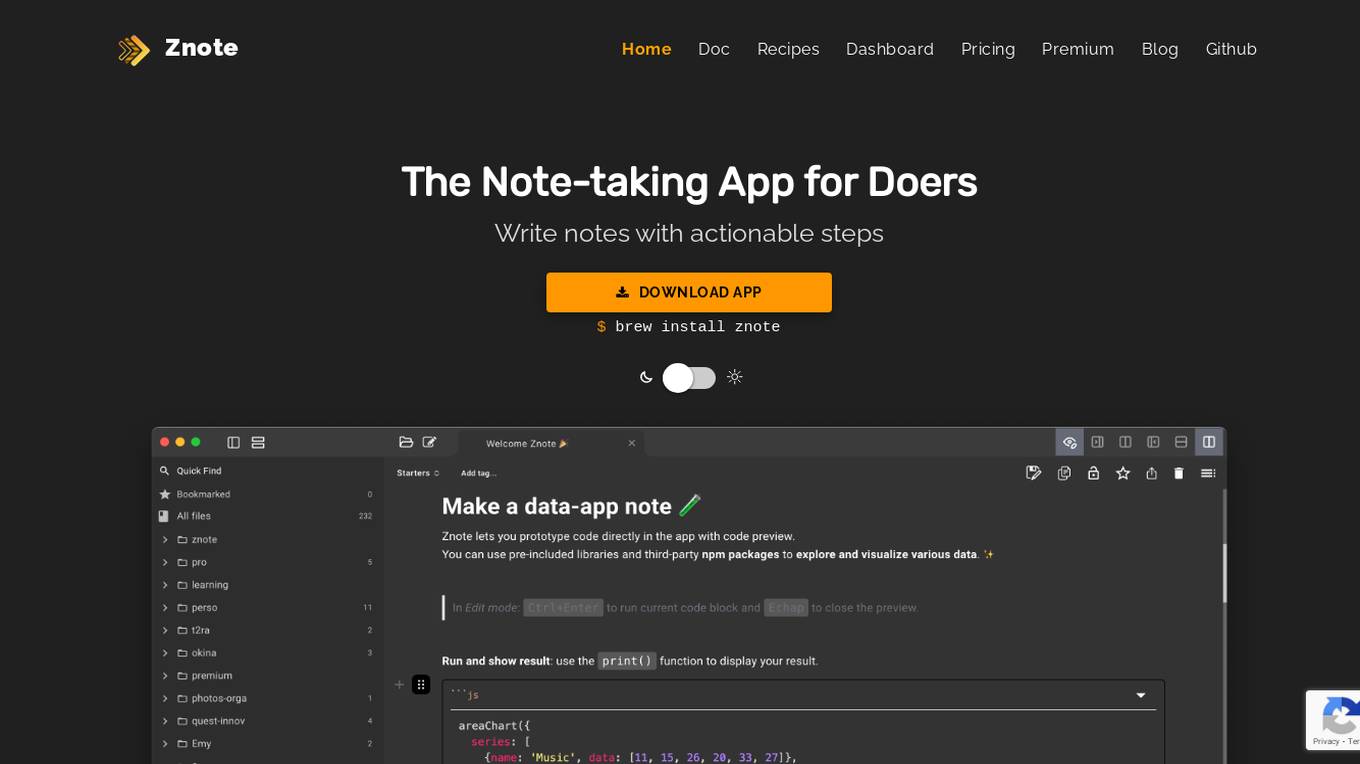Open the Premium nav item
1360x764 pixels.
click(x=1078, y=49)
